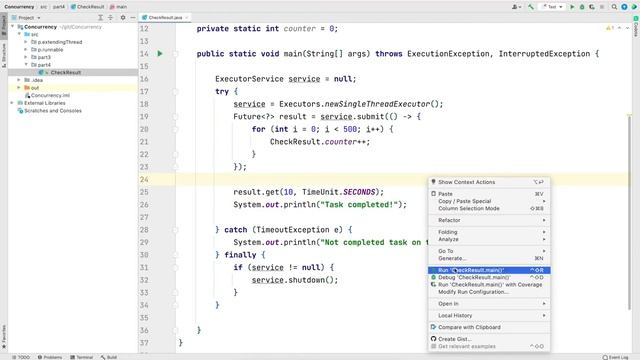640x360 pixels.
Task: Open Terminal tool window in bottom bar
Action: click(82, 357)
